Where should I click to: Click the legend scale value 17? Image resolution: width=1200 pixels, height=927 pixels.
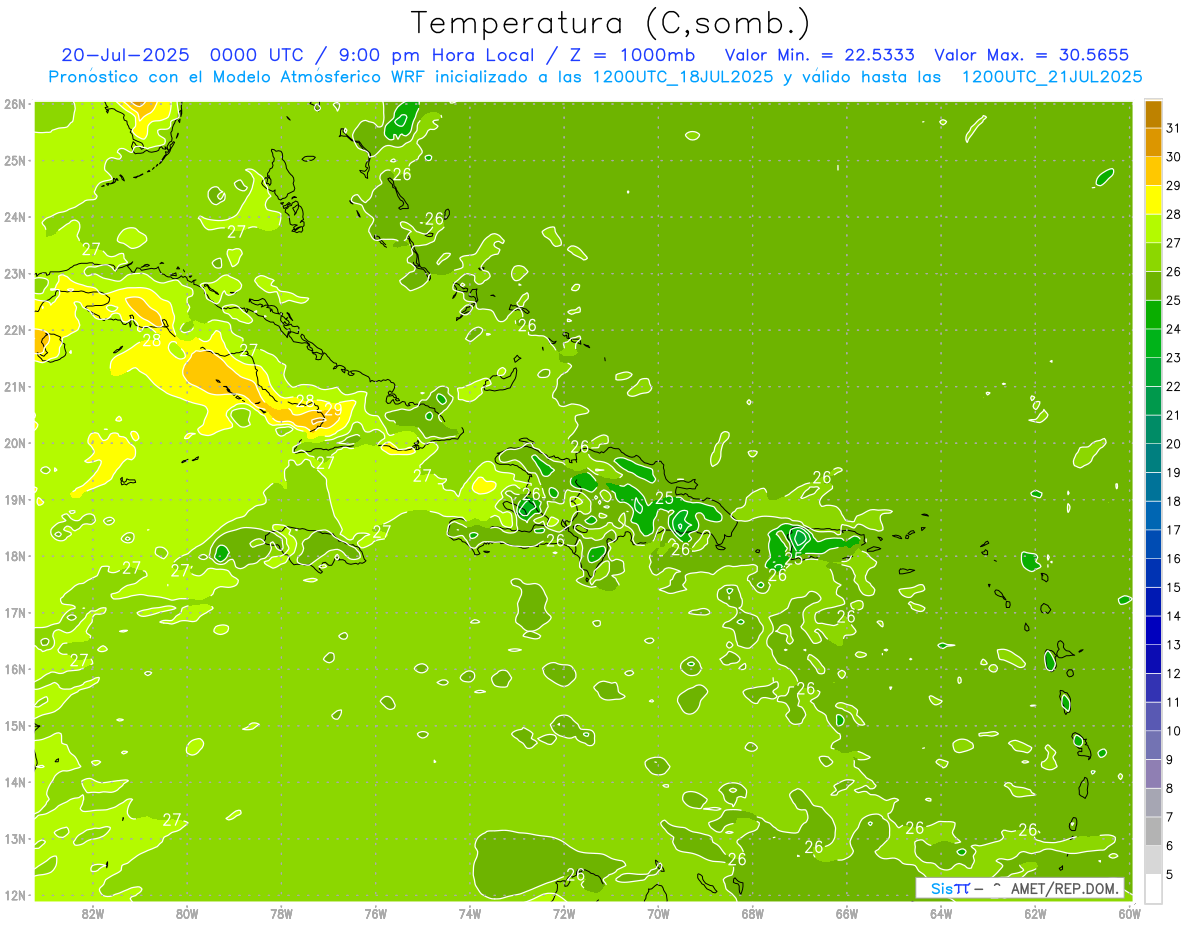(1174, 530)
